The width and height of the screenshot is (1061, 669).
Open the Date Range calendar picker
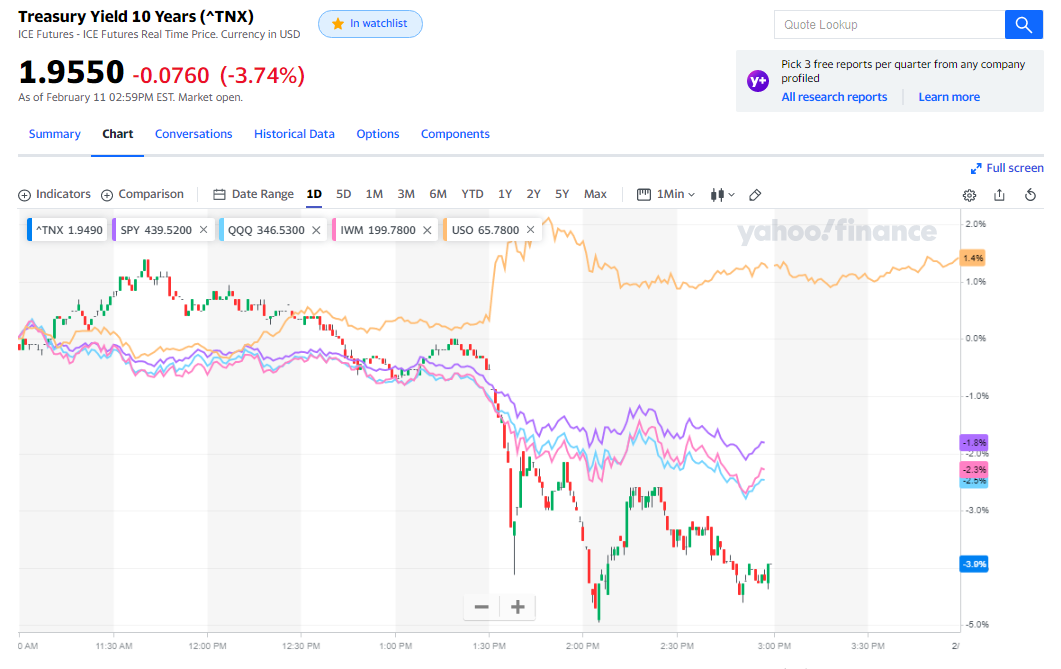pos(253,194)
